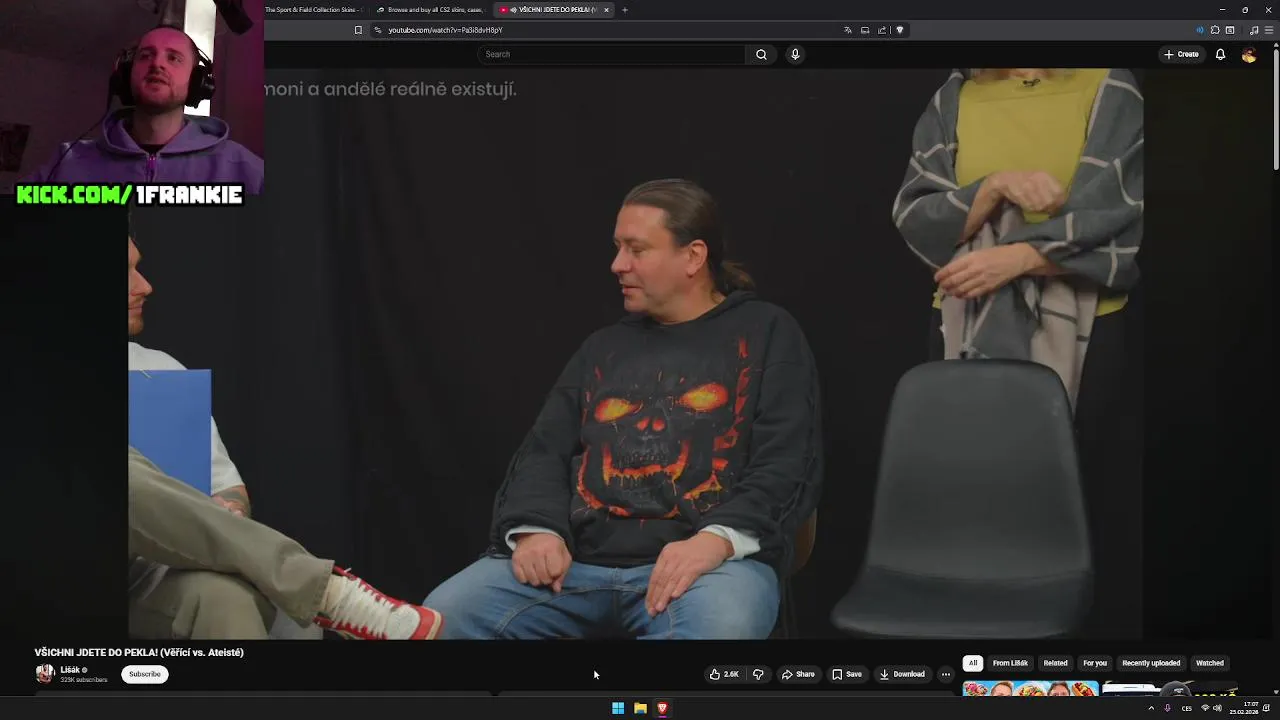Open the Lišák channel avatar

[44, 674]
